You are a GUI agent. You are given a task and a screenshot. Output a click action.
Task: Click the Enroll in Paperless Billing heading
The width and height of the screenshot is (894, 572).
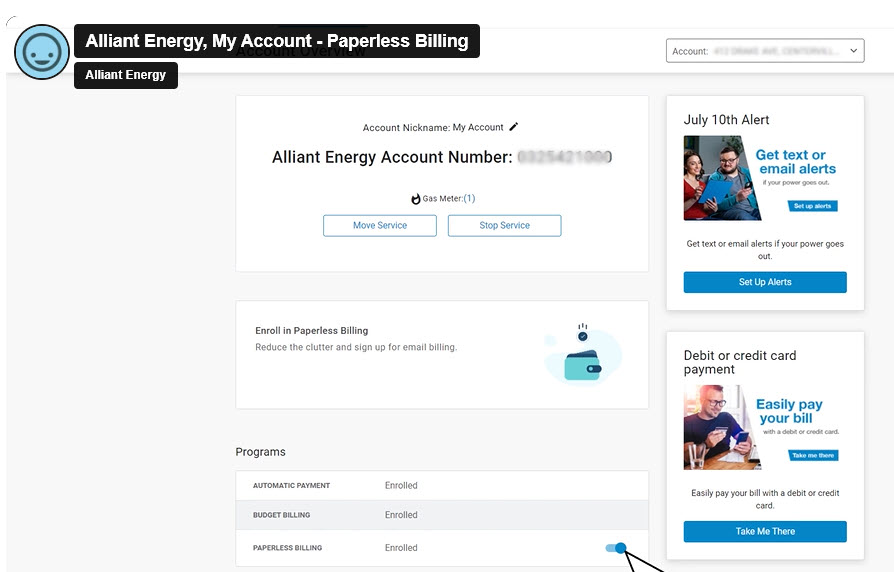point(312,331)
